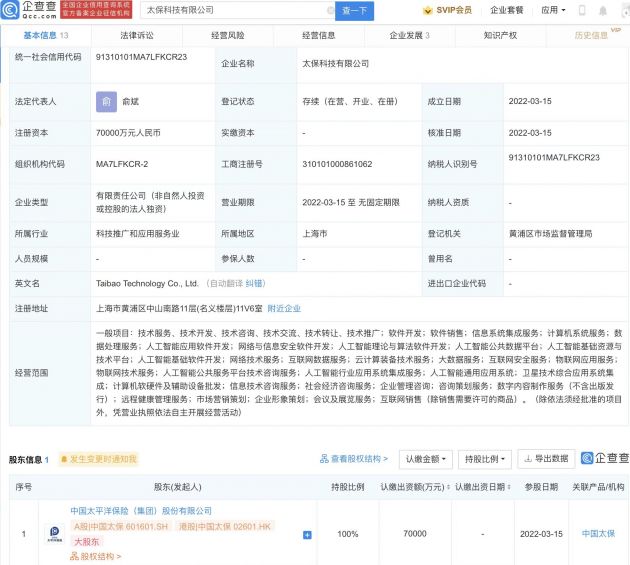Screen dimensions: 630x565
Task: Sort by 认缴出资额(万元) column
Action: pos(415,487)
